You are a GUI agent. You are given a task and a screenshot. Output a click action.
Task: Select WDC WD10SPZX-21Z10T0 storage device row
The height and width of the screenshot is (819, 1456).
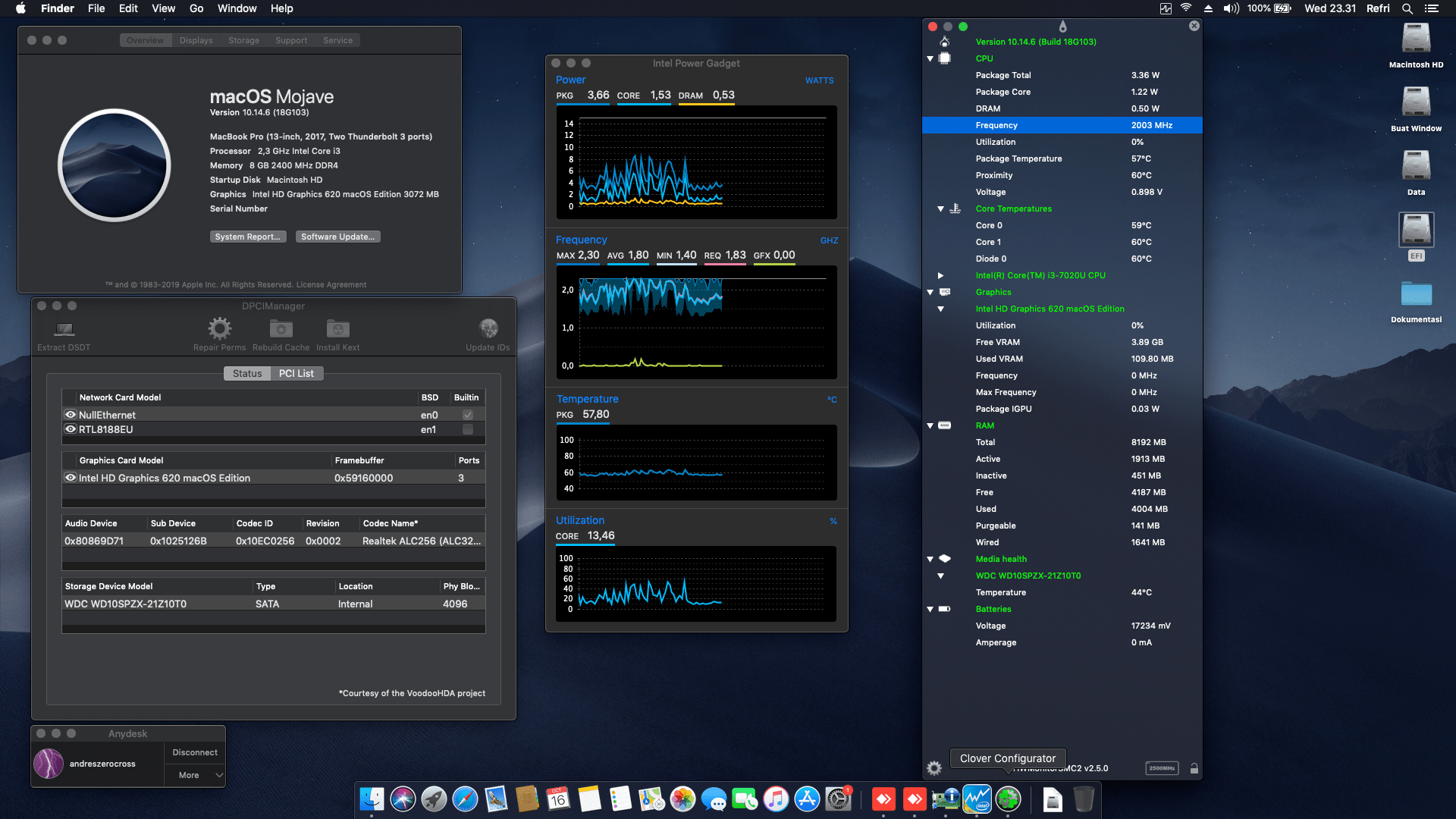point(274,604)
